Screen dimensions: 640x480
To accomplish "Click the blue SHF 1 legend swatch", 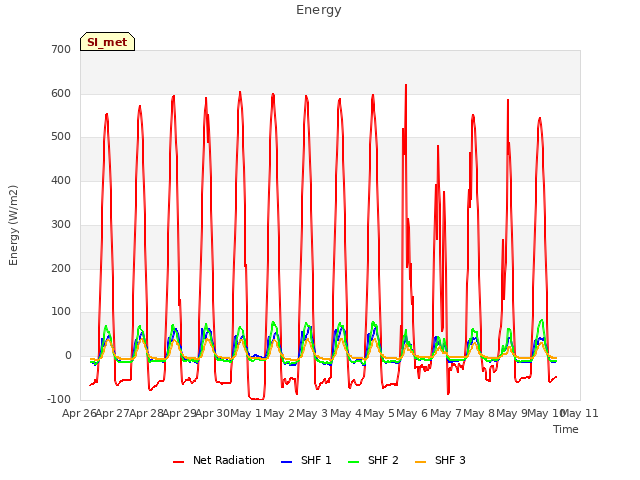I will click(287, 462).
